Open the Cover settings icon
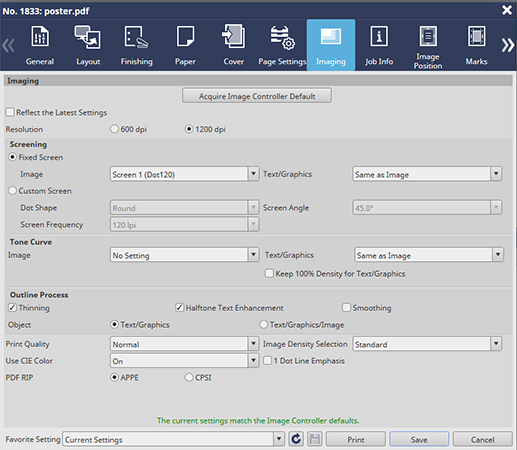Viewport: 517px width, 450px height. (x=233, y=36)
